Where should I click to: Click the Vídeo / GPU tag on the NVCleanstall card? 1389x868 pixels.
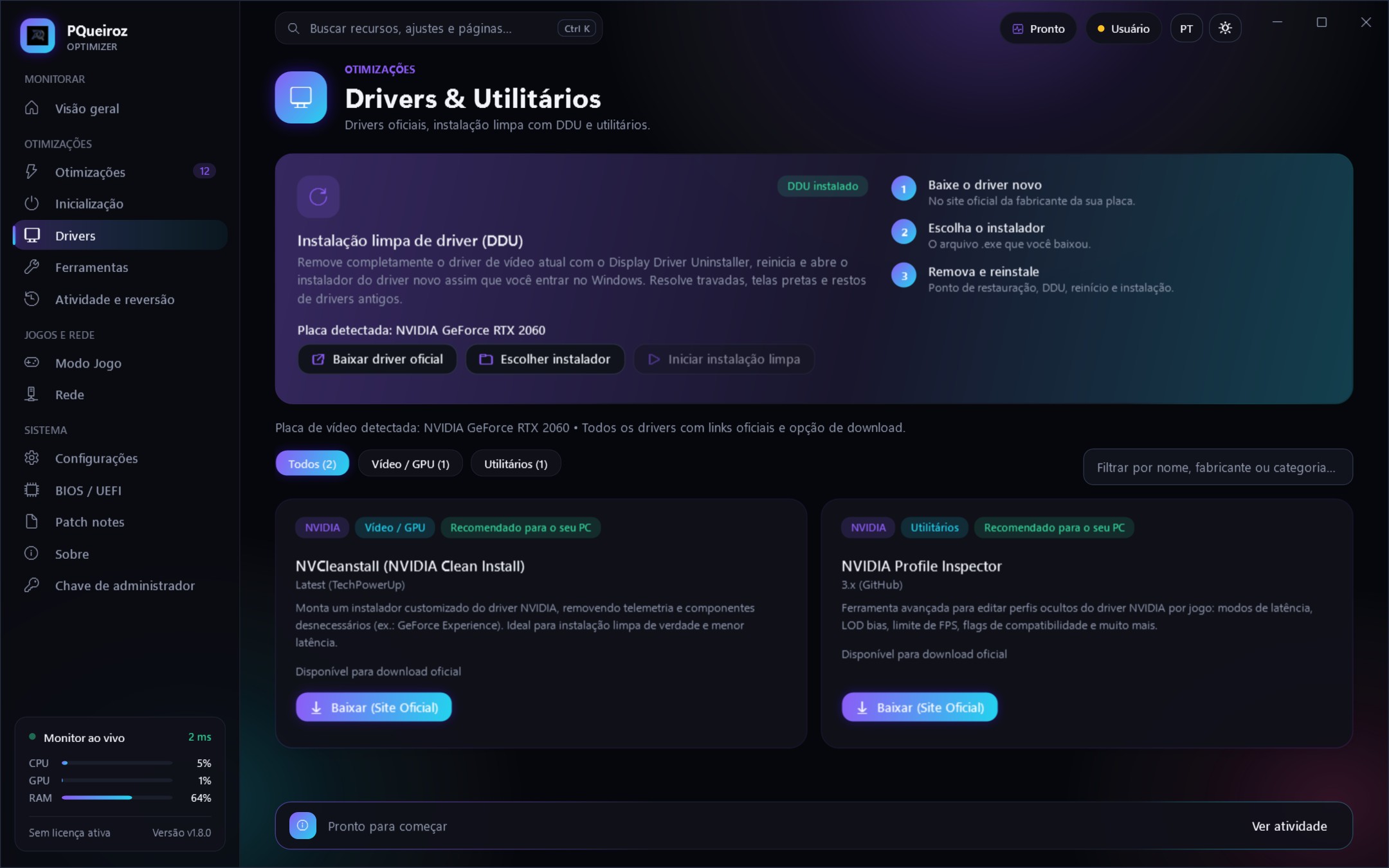click(395, 527)
